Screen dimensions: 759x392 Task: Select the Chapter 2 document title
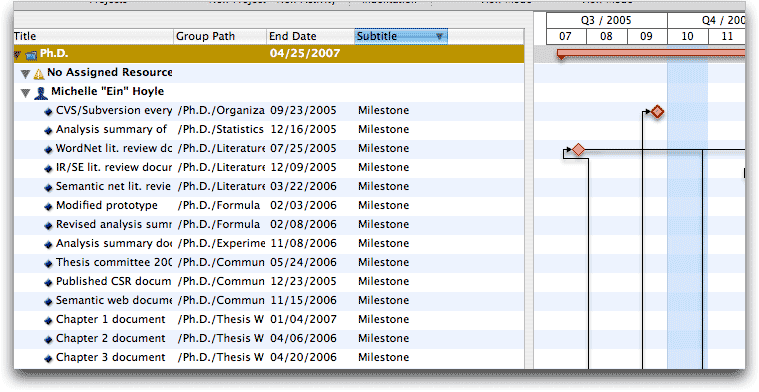[x=110, y=338]
